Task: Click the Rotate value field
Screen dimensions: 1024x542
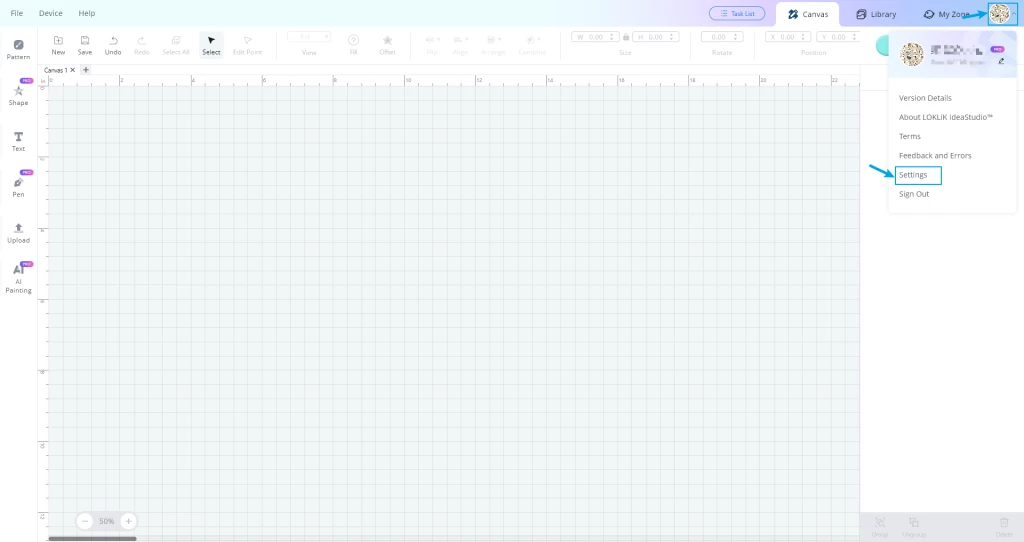Action: [x=722, y=37]
